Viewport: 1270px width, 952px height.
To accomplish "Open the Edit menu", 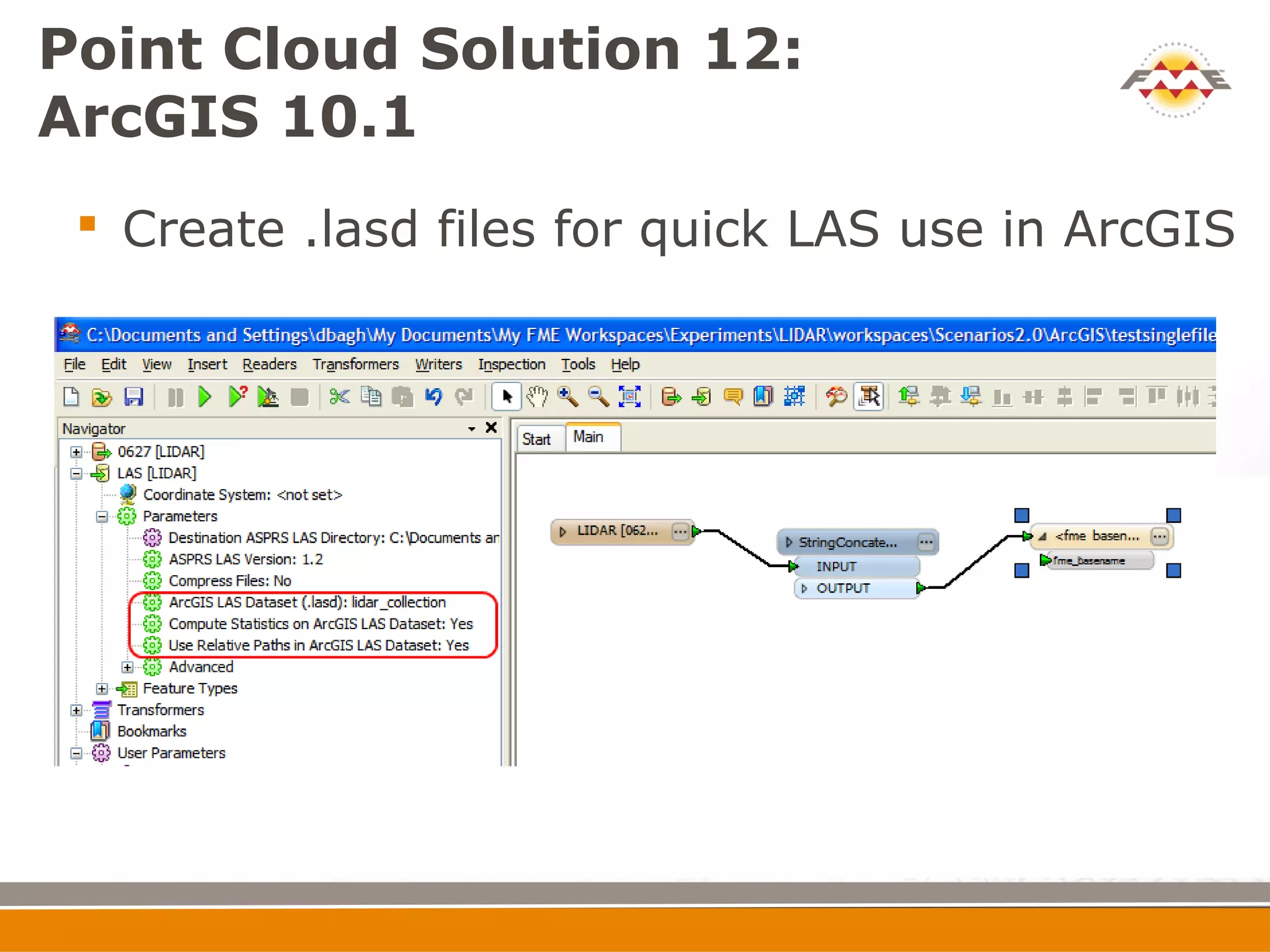I will tap(114, 364).
